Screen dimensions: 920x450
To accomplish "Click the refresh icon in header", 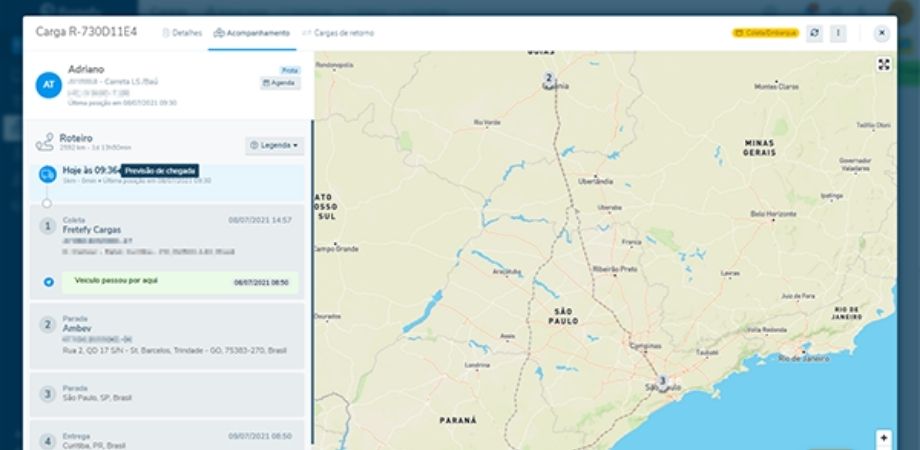I will coord(814,33).
